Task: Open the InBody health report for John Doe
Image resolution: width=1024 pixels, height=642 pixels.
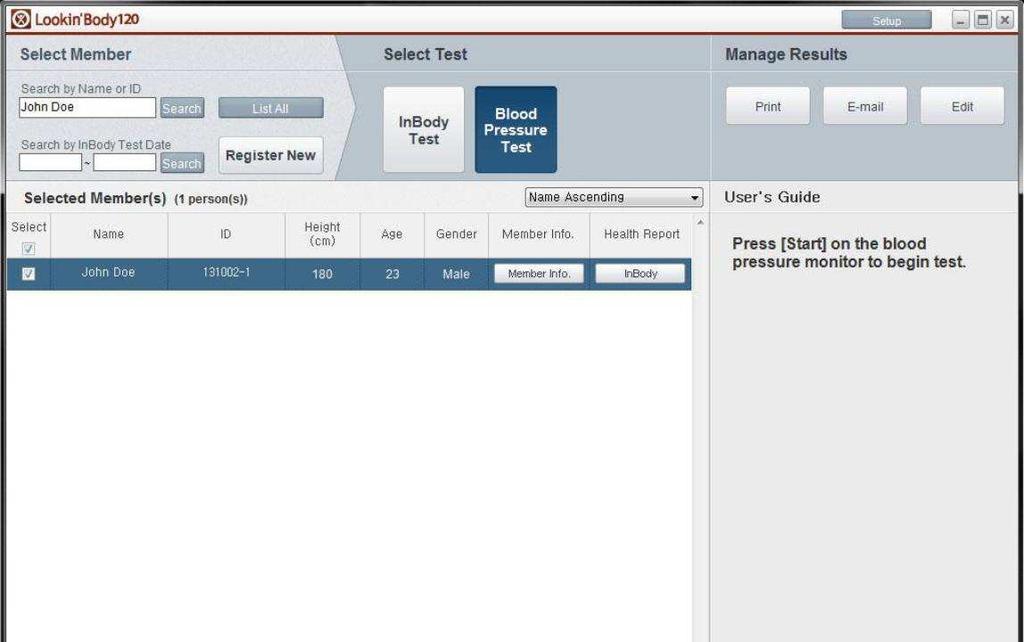Action: [640, 274]
